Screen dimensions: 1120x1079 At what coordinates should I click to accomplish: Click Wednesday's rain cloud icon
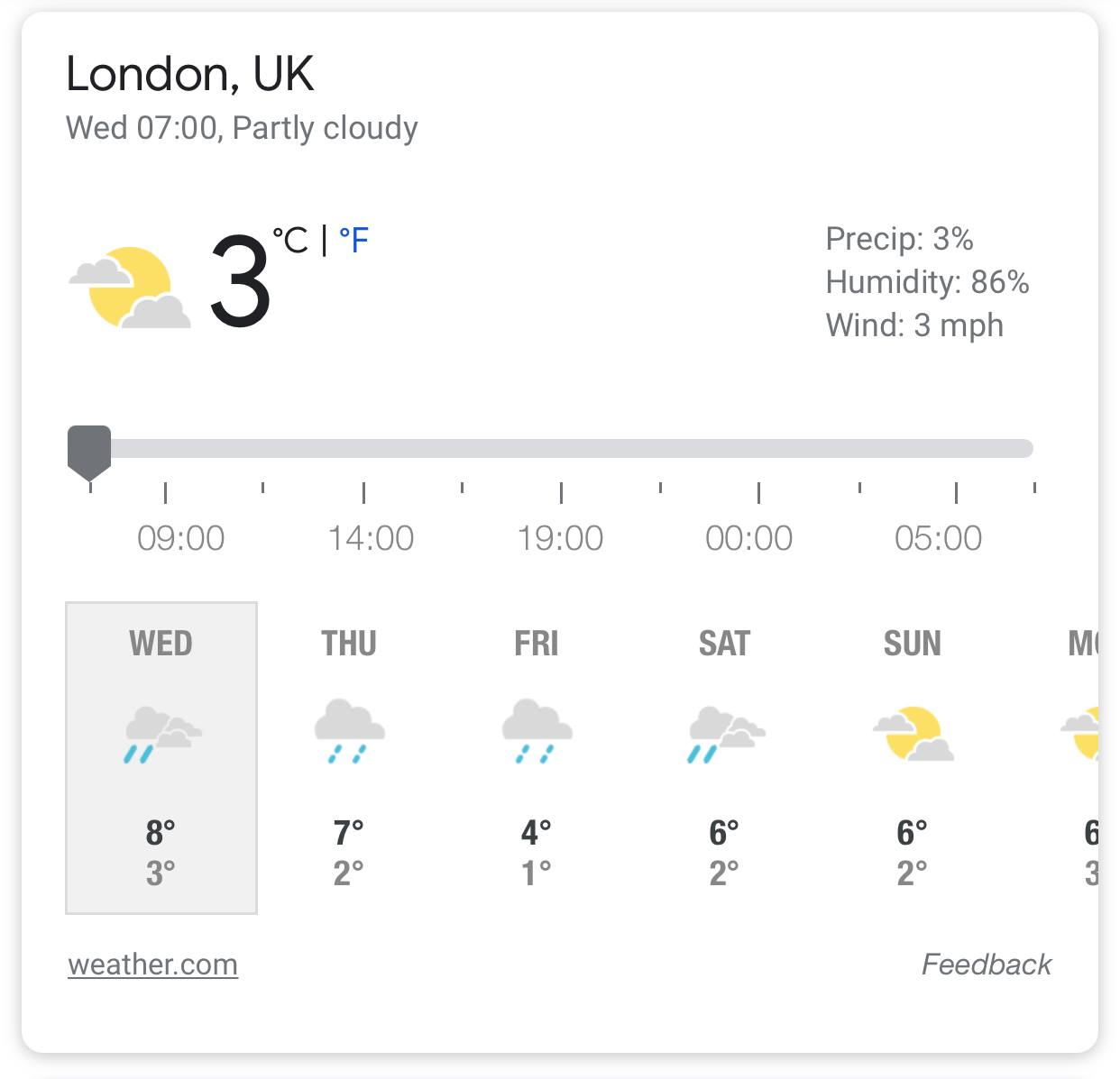tap(161, 734)
